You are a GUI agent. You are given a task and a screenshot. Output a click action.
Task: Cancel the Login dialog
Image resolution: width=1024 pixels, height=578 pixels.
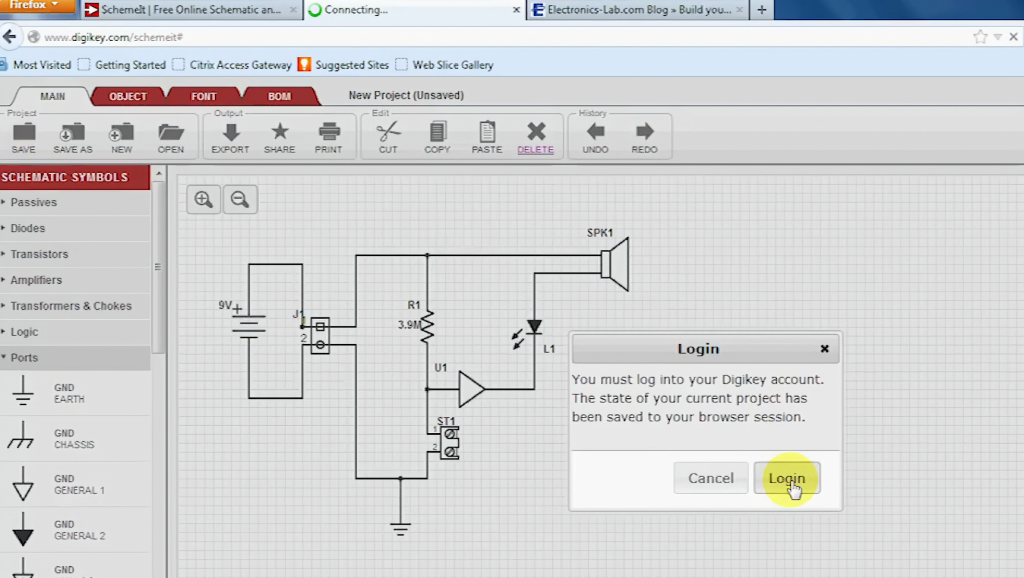coord(710,478)
